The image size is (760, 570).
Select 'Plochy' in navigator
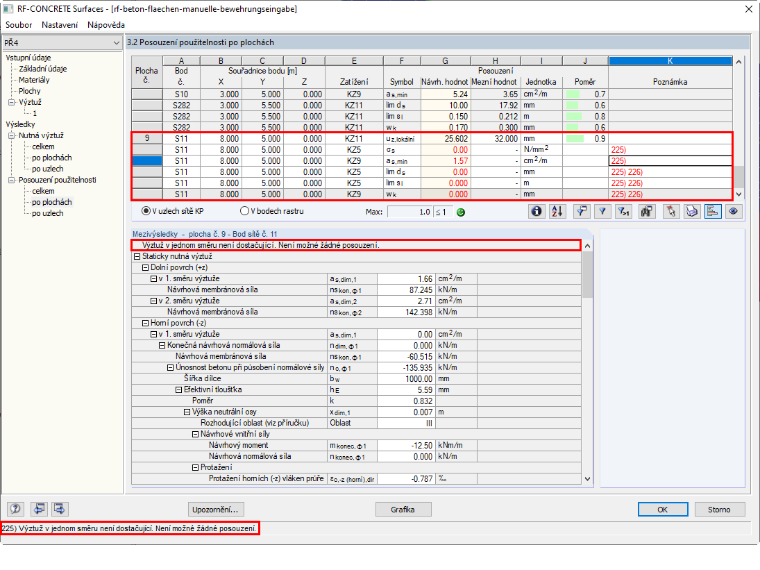(30, 91)
